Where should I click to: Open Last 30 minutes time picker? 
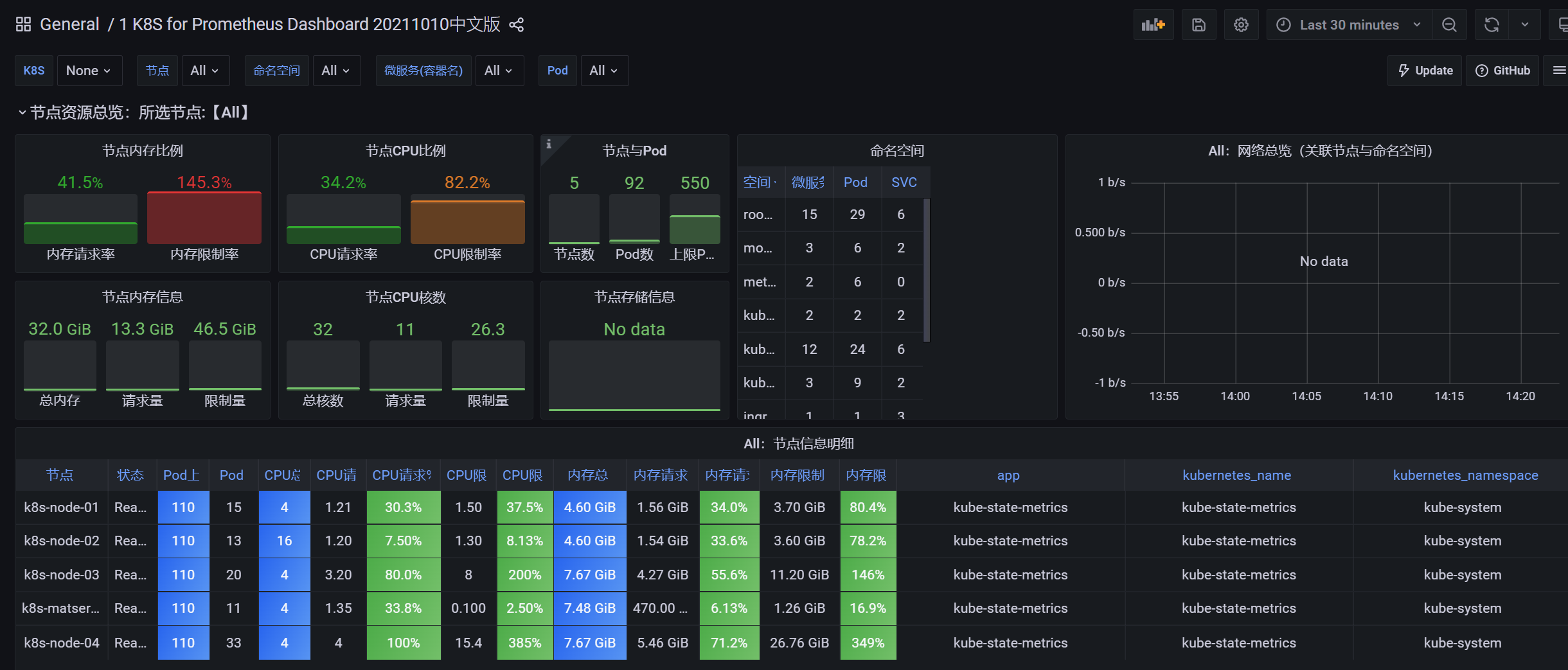pos(1348,25)
